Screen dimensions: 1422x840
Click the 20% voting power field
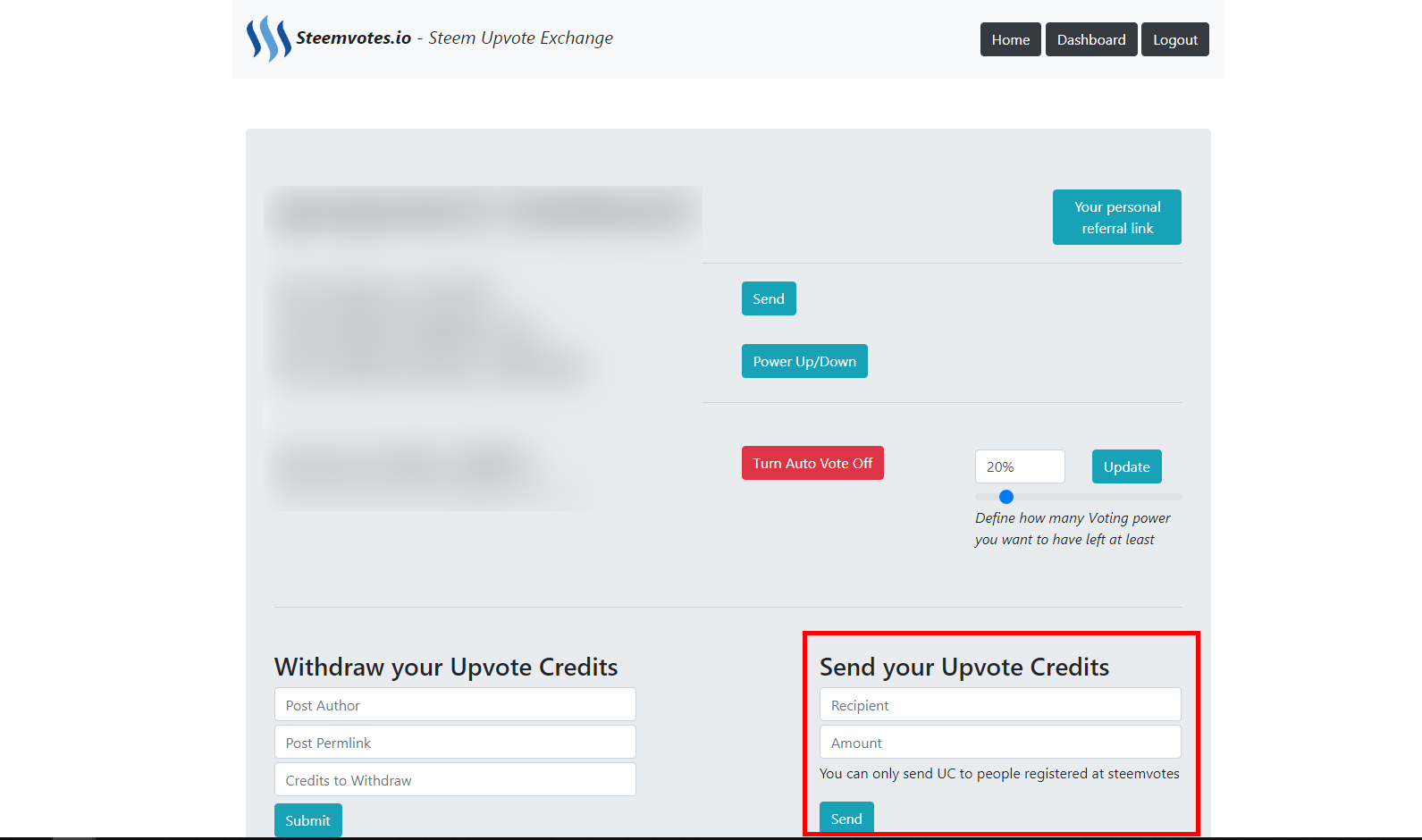pyautogui.click(x=1020, y=466)
